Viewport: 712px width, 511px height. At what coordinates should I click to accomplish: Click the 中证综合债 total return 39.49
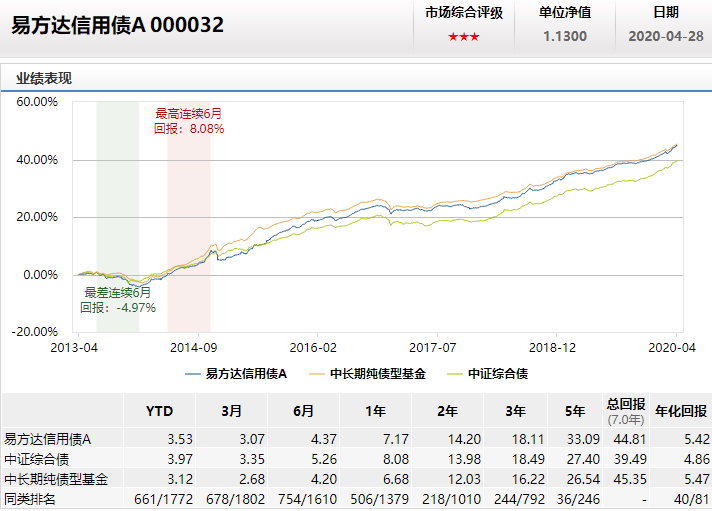[x=630, y=459]
